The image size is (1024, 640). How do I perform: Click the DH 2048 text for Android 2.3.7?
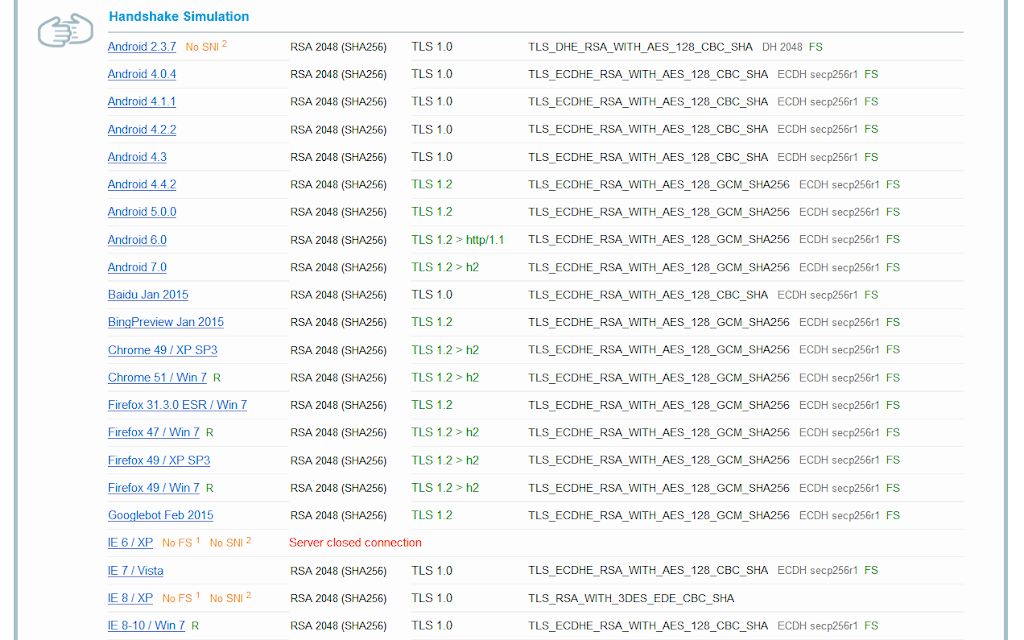coord(782,47)
